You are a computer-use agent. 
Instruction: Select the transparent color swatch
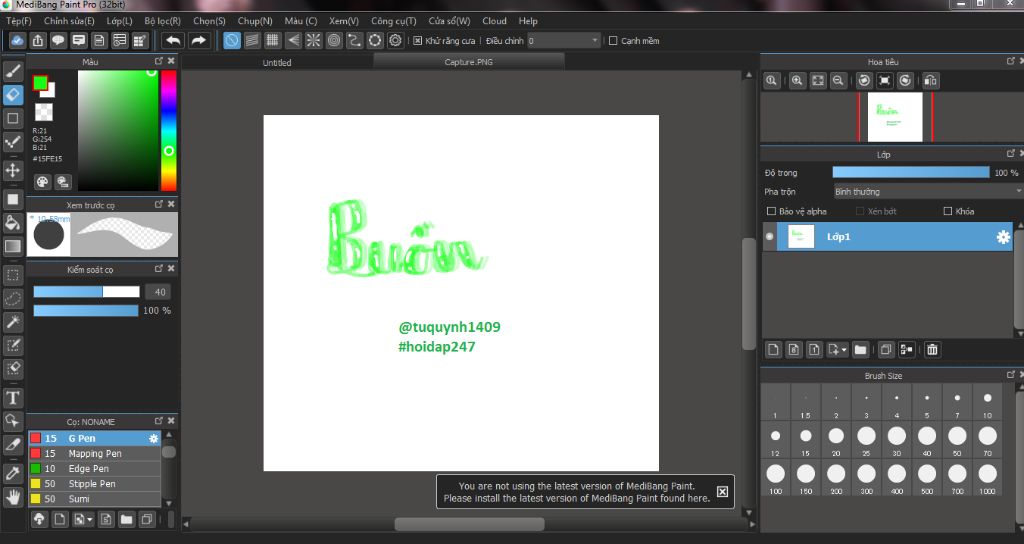coord(44,112)
